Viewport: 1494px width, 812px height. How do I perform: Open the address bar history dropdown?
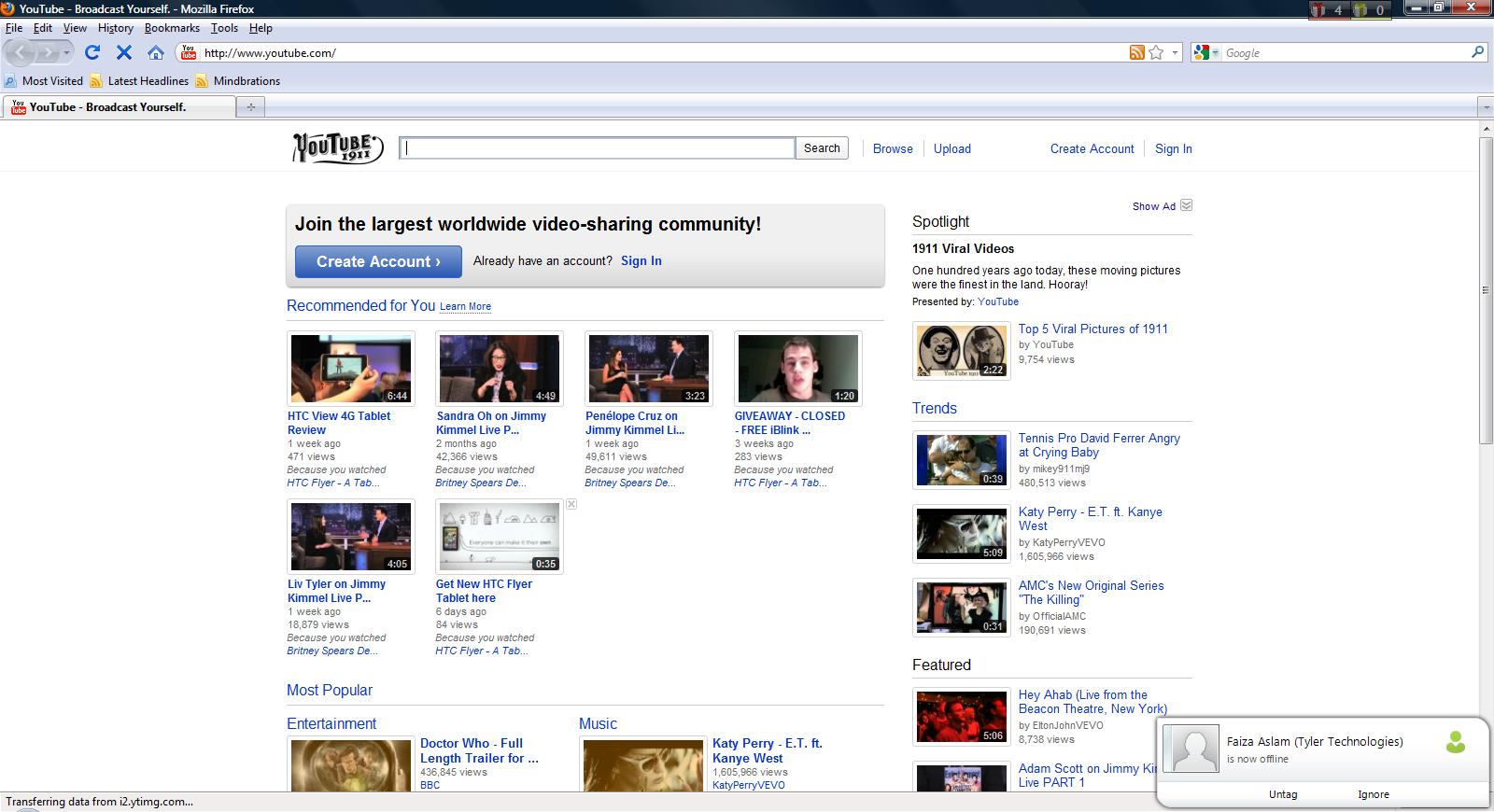1176,53
